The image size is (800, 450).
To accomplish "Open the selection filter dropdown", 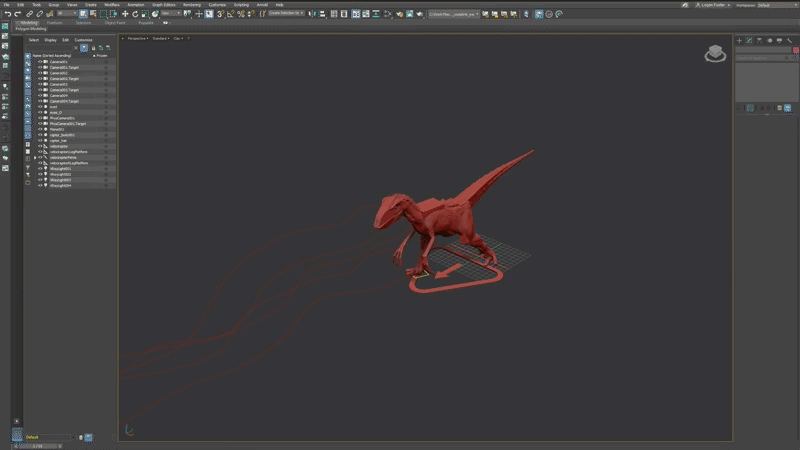I will pyautogui.click(x=66, y=14).
